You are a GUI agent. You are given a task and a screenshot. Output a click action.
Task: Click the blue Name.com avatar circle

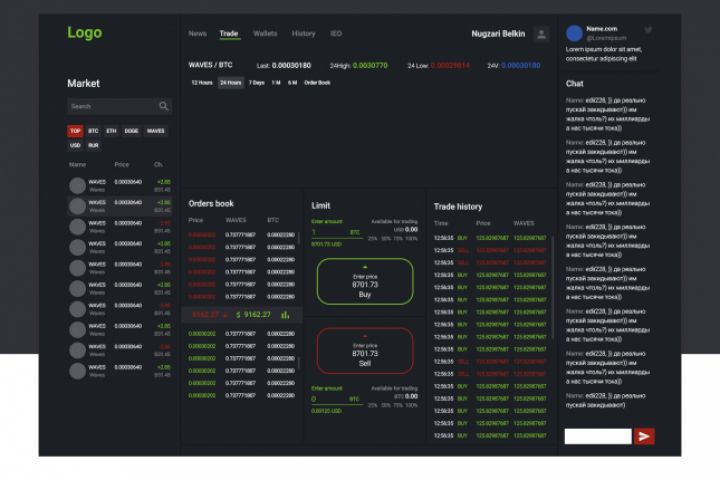click(x=574, y=34)
